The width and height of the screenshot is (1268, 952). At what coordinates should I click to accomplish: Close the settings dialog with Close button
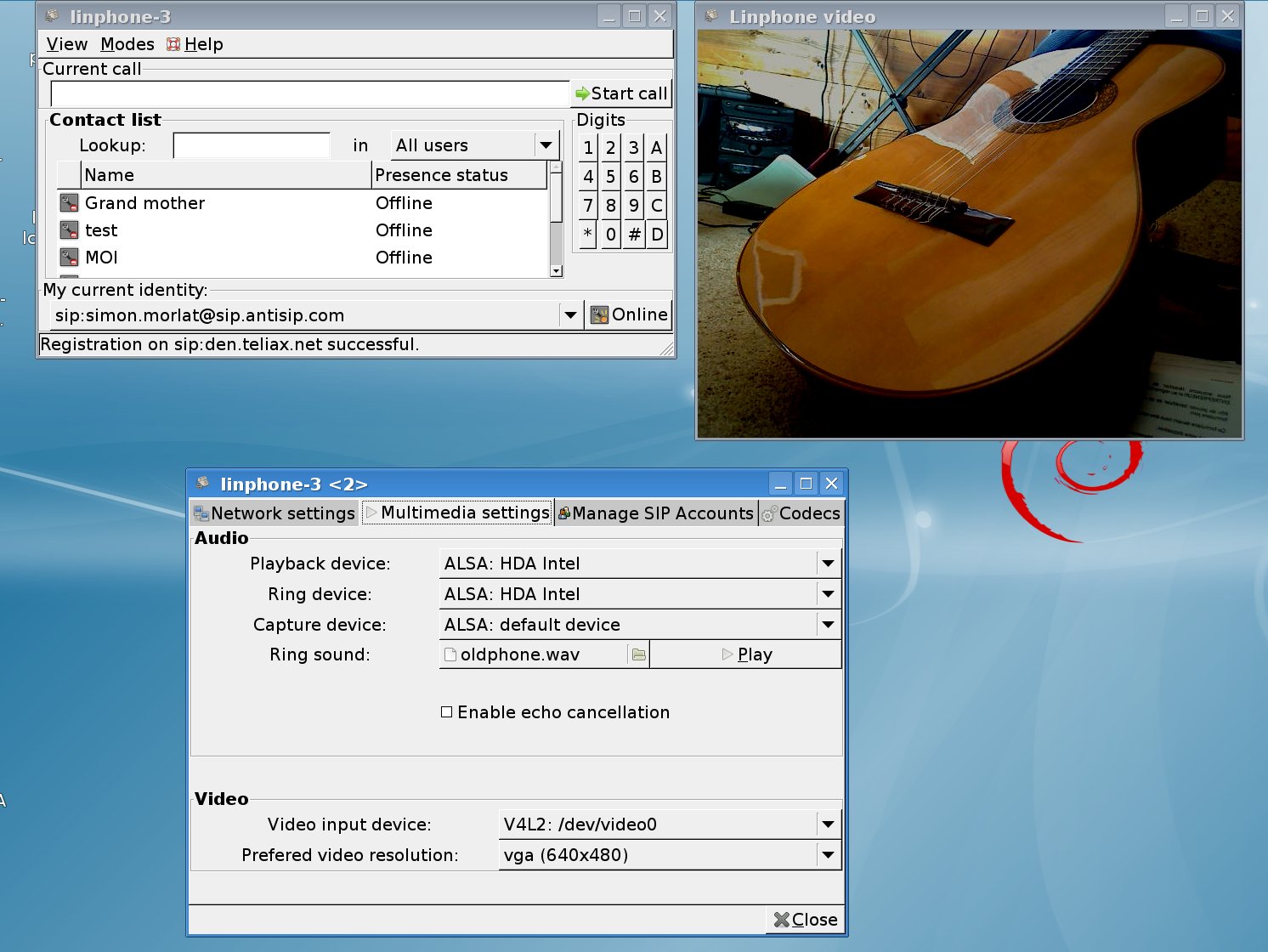pyautogui.click(x=805, y=920)
